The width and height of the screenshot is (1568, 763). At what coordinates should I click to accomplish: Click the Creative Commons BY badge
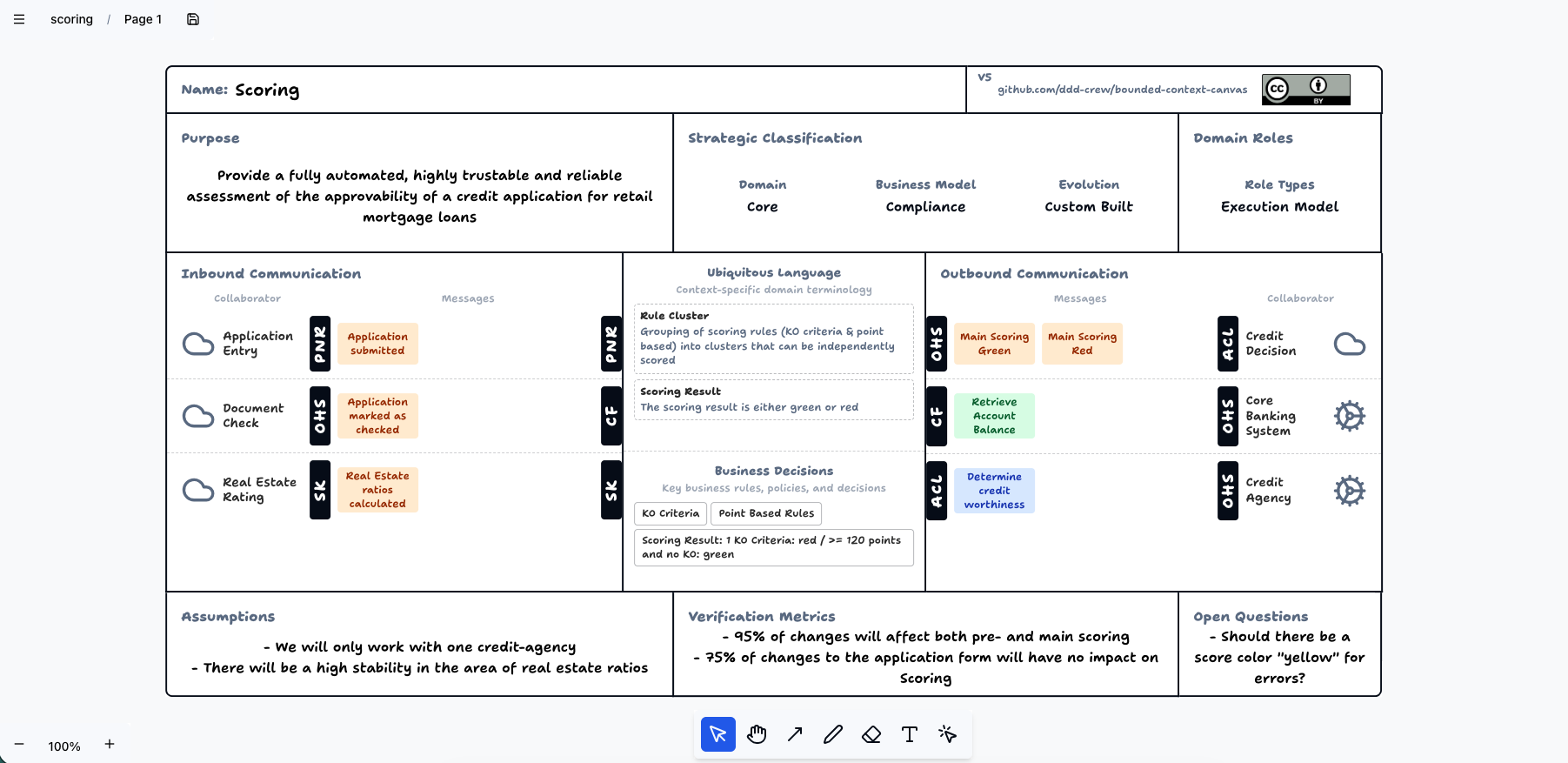point(1306,90)
